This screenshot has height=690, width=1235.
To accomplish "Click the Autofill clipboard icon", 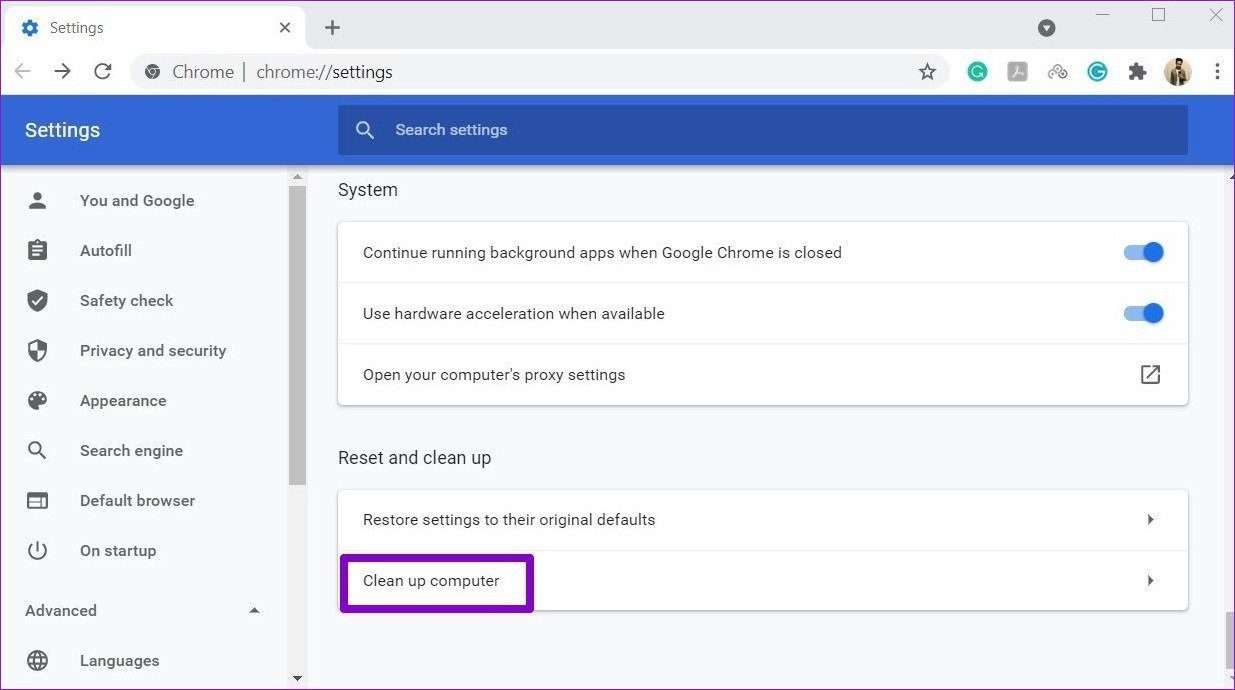I will (38, 250).
